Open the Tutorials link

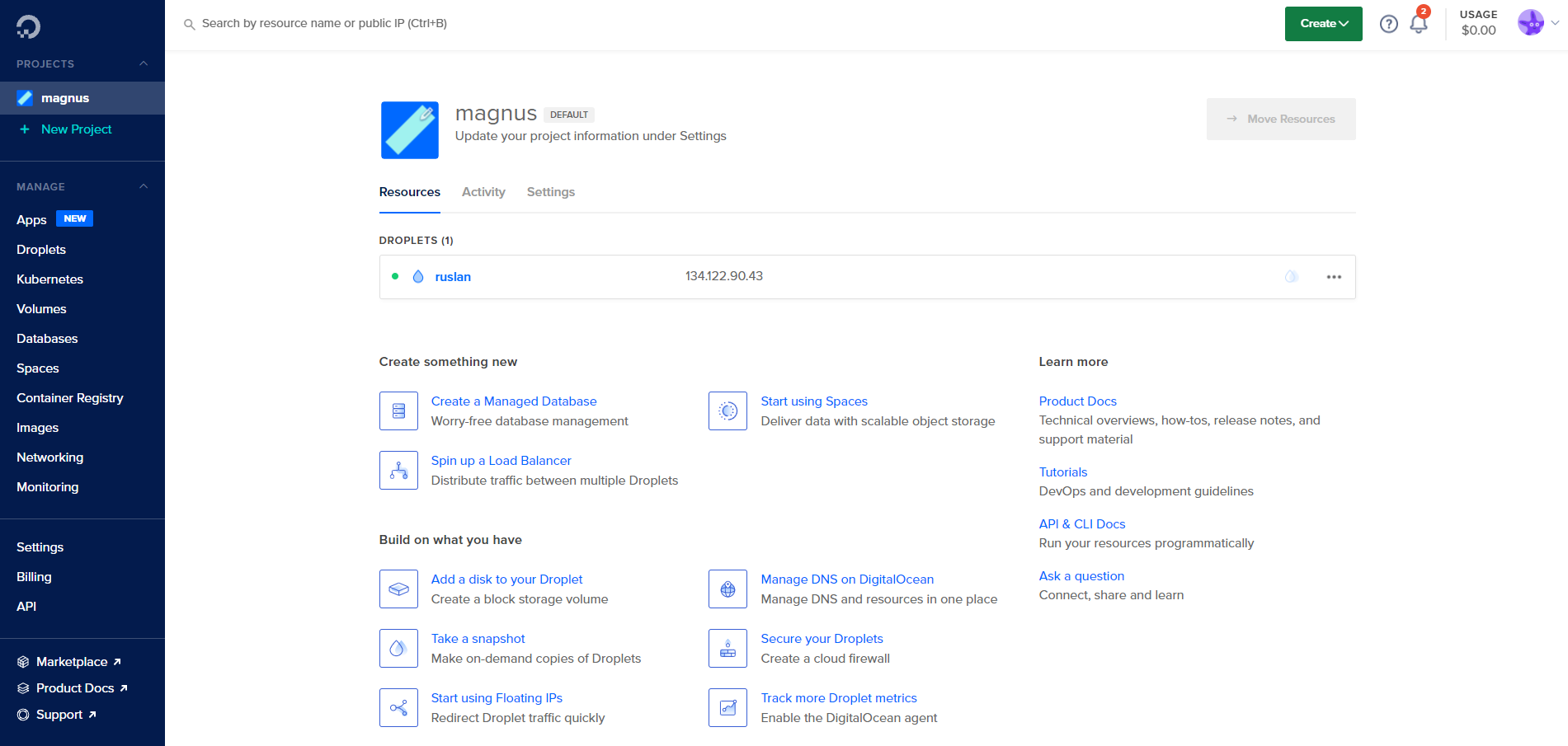(1063, 472)
